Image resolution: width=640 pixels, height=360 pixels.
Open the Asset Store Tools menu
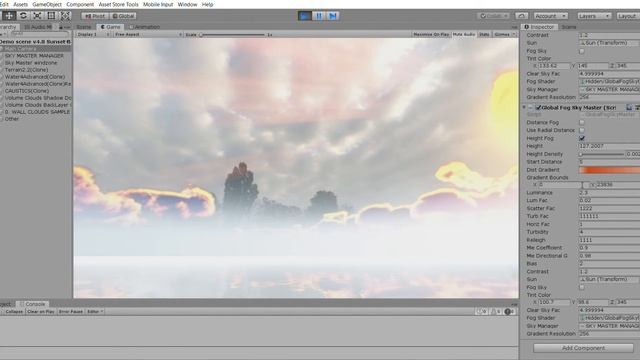[118, 4]
